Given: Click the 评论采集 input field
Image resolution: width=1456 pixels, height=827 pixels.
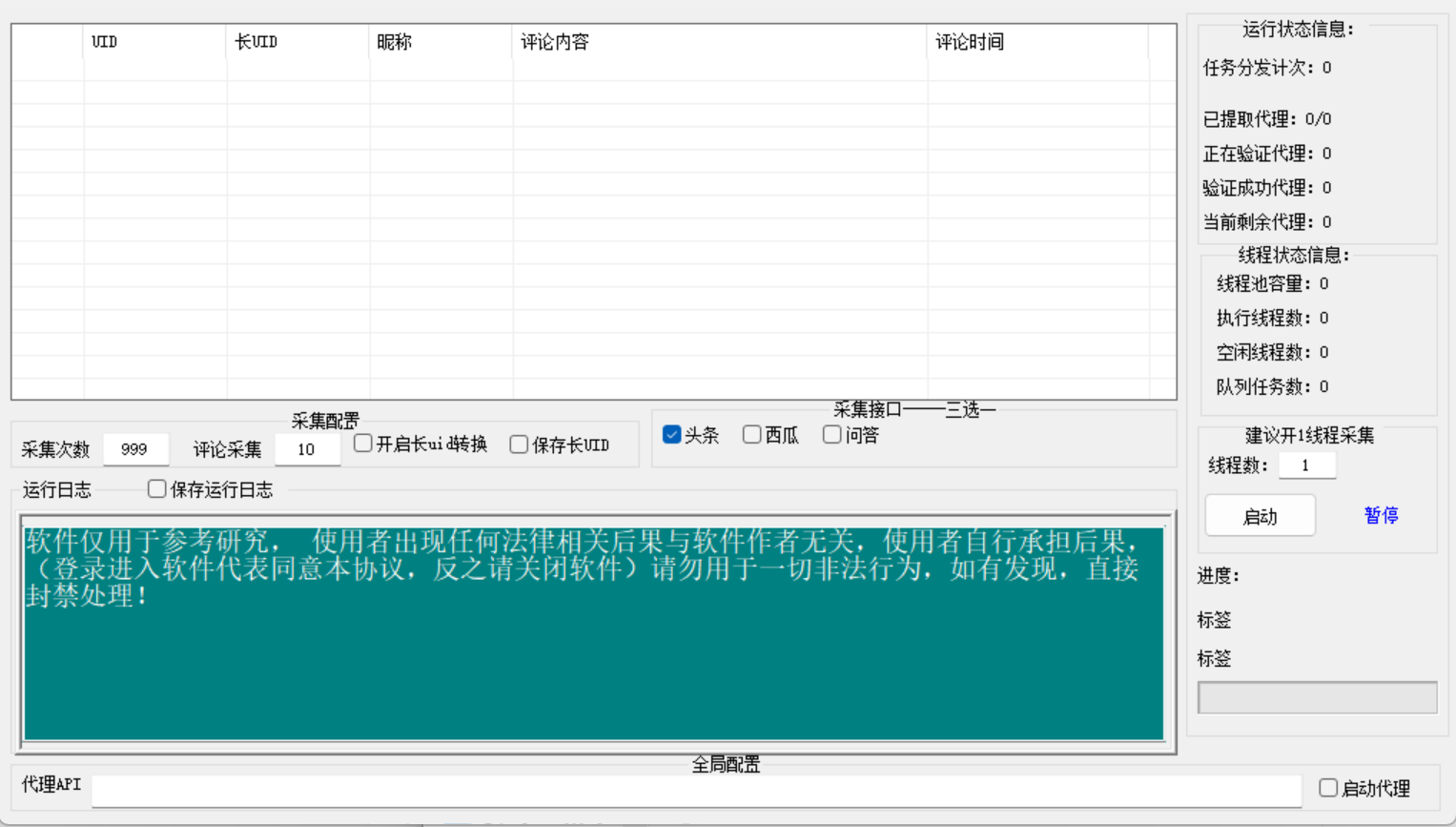Looking at the screenshot, I should pyautogui.click(x=307, y=449).
